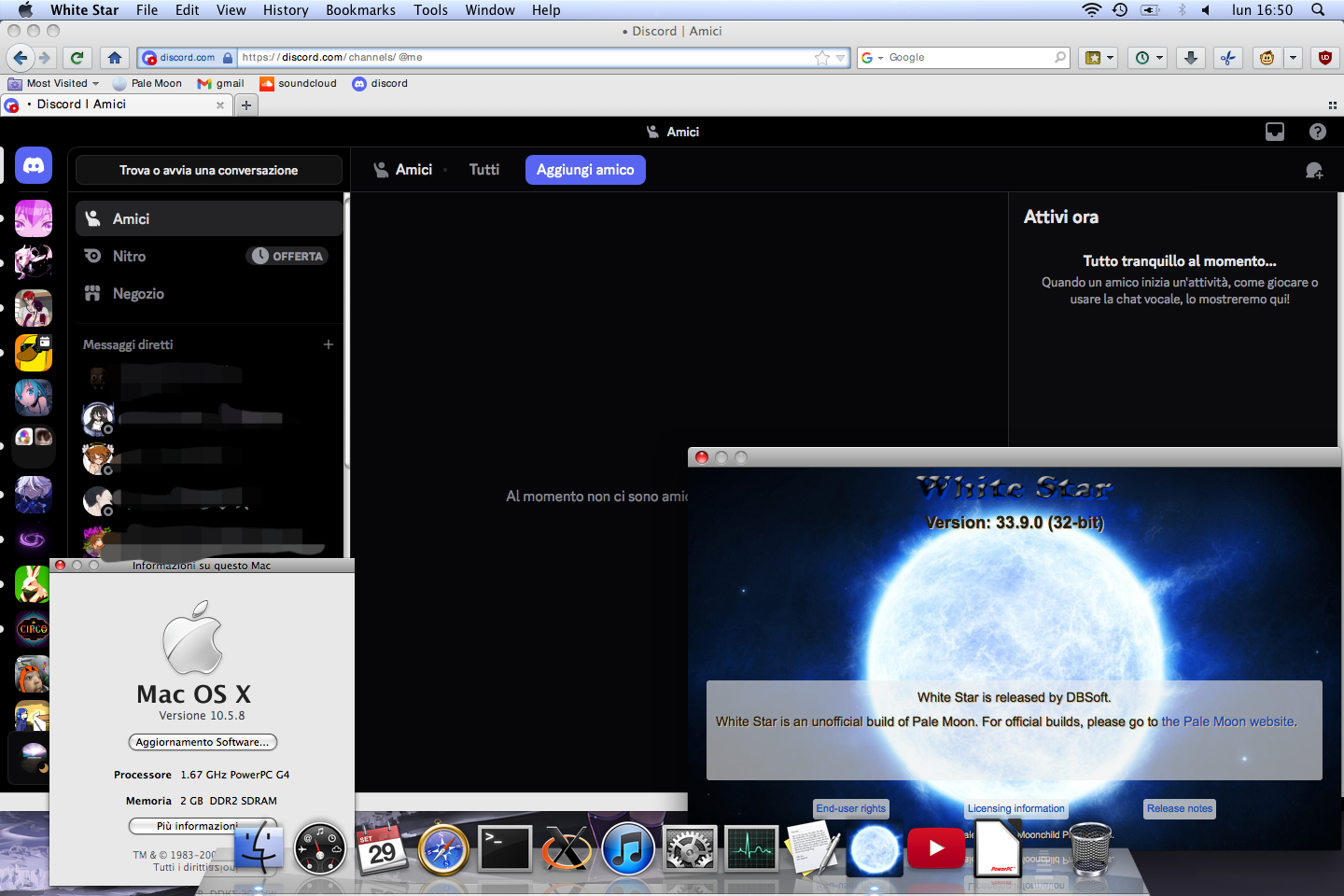Open Discord help question mark icon
Viewport: 1344px width, 896px height.
pyautogui.click(x=1318, y=132)
